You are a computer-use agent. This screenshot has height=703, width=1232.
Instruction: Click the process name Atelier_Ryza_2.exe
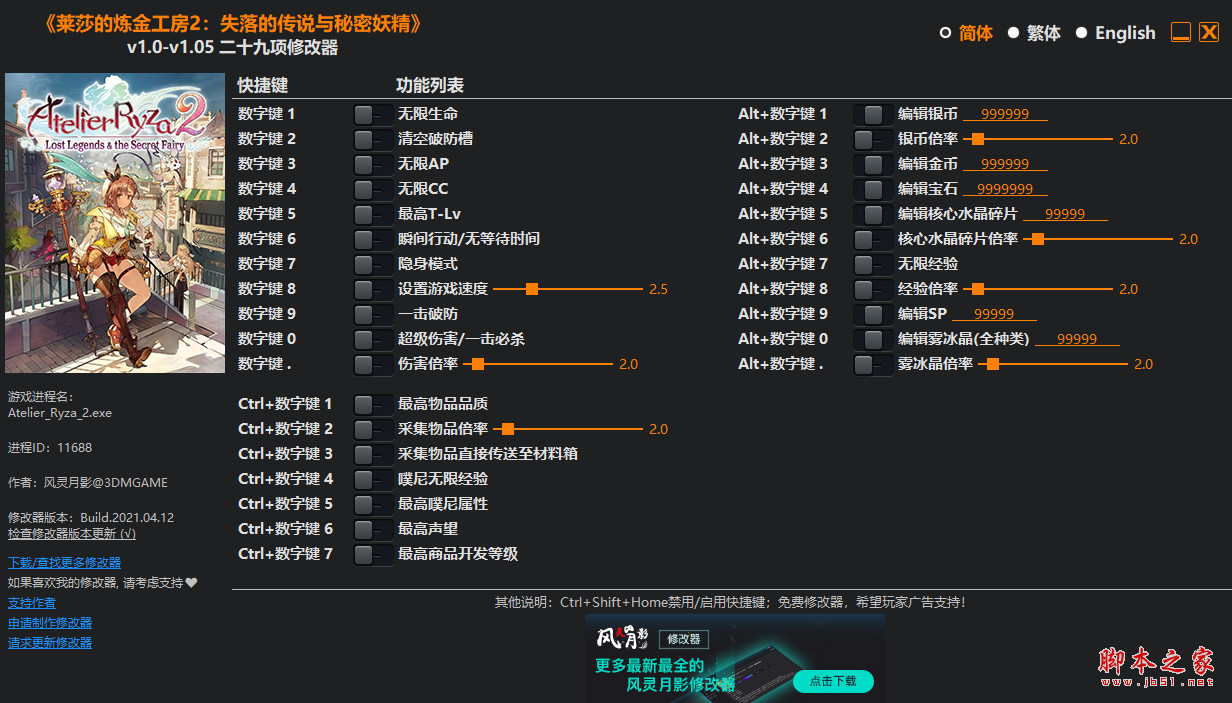pos(60,412)
